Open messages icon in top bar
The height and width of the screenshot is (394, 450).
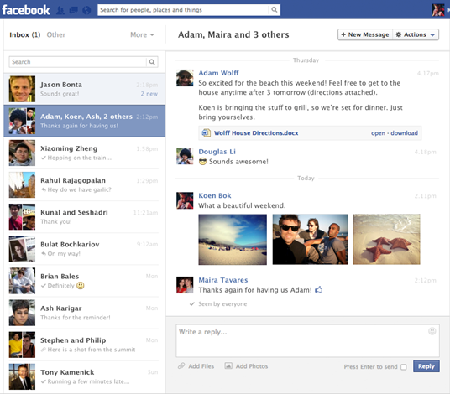coord(73,10)
